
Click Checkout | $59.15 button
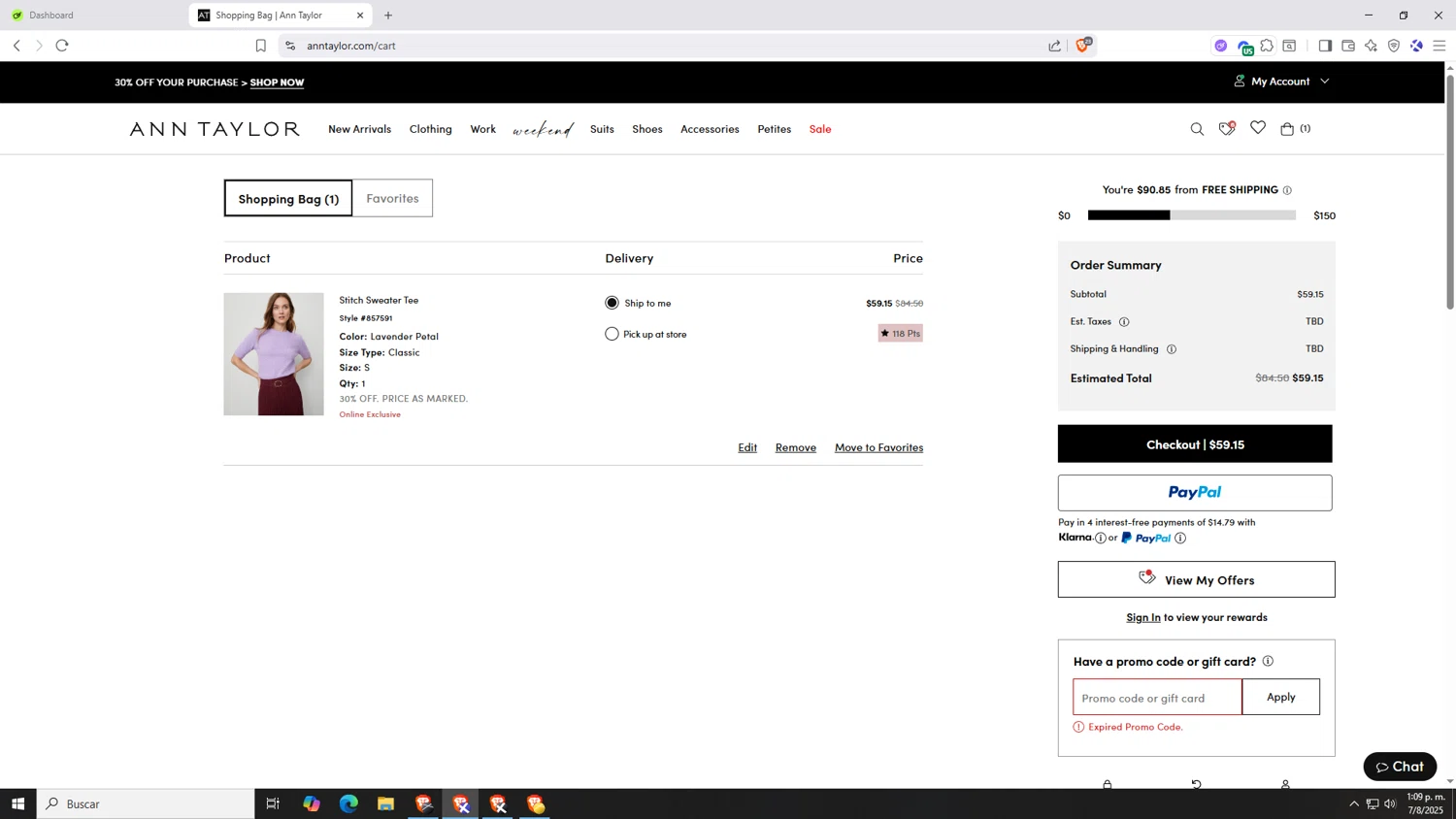coord(1195,444)
